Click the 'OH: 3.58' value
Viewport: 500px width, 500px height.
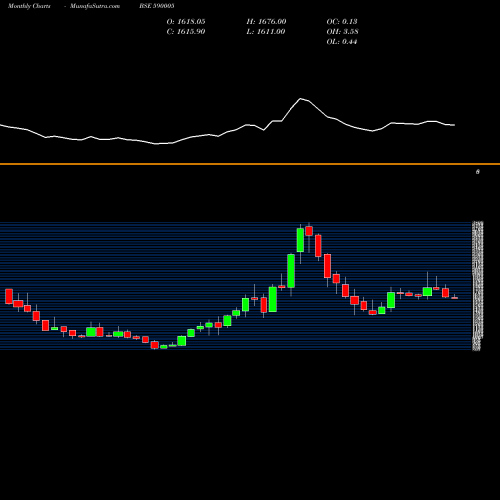[342, 32]
